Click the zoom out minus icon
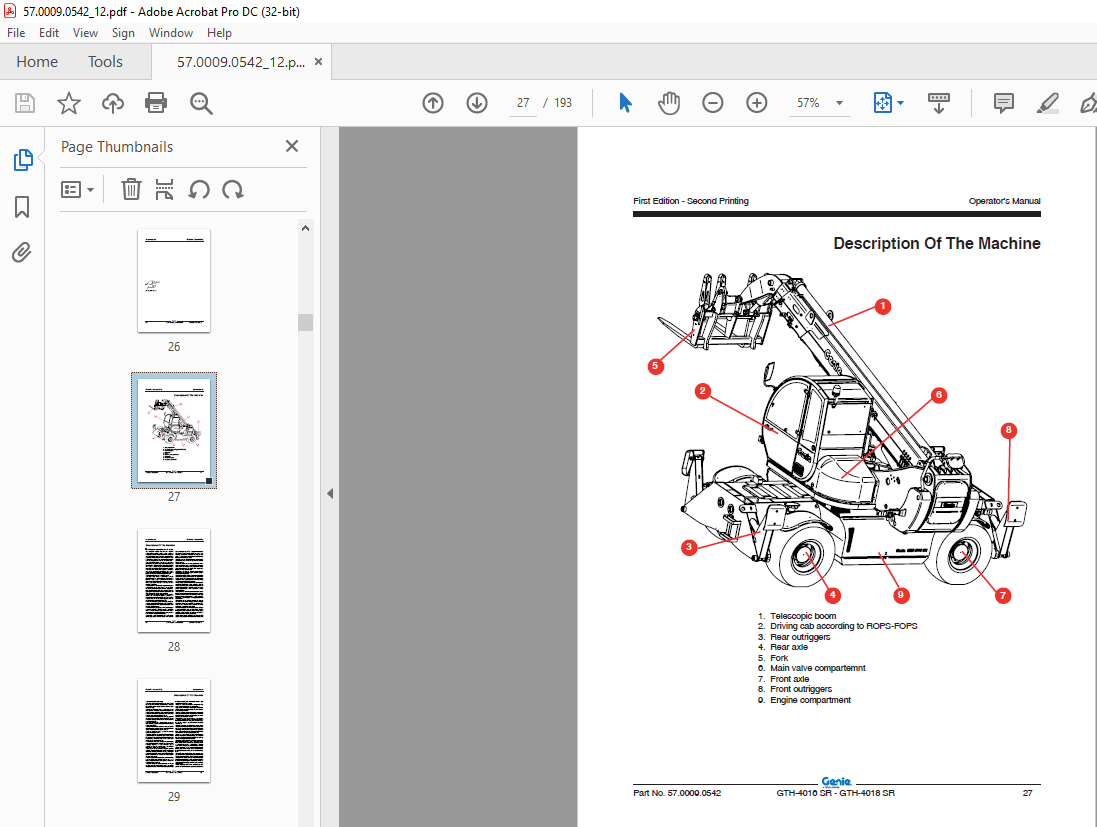This screenshot has height=827, width=1097. pos(712,103)
